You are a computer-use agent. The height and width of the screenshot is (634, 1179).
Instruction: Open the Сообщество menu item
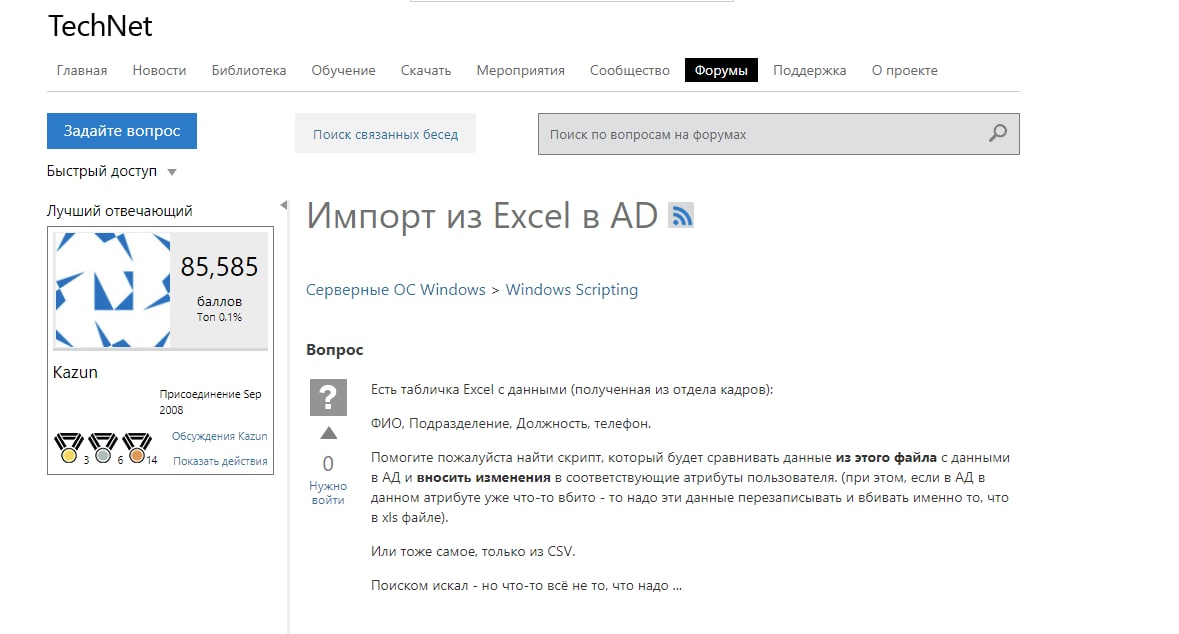coord(629,70)
